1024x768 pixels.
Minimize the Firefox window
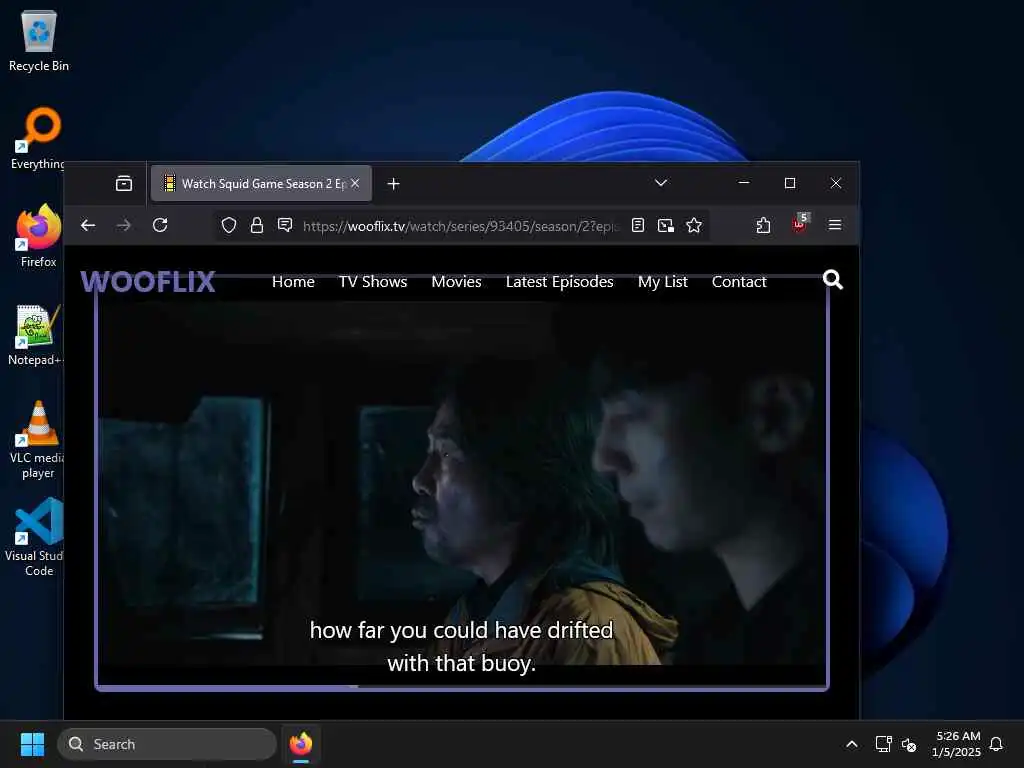click(x=744, y=183)
